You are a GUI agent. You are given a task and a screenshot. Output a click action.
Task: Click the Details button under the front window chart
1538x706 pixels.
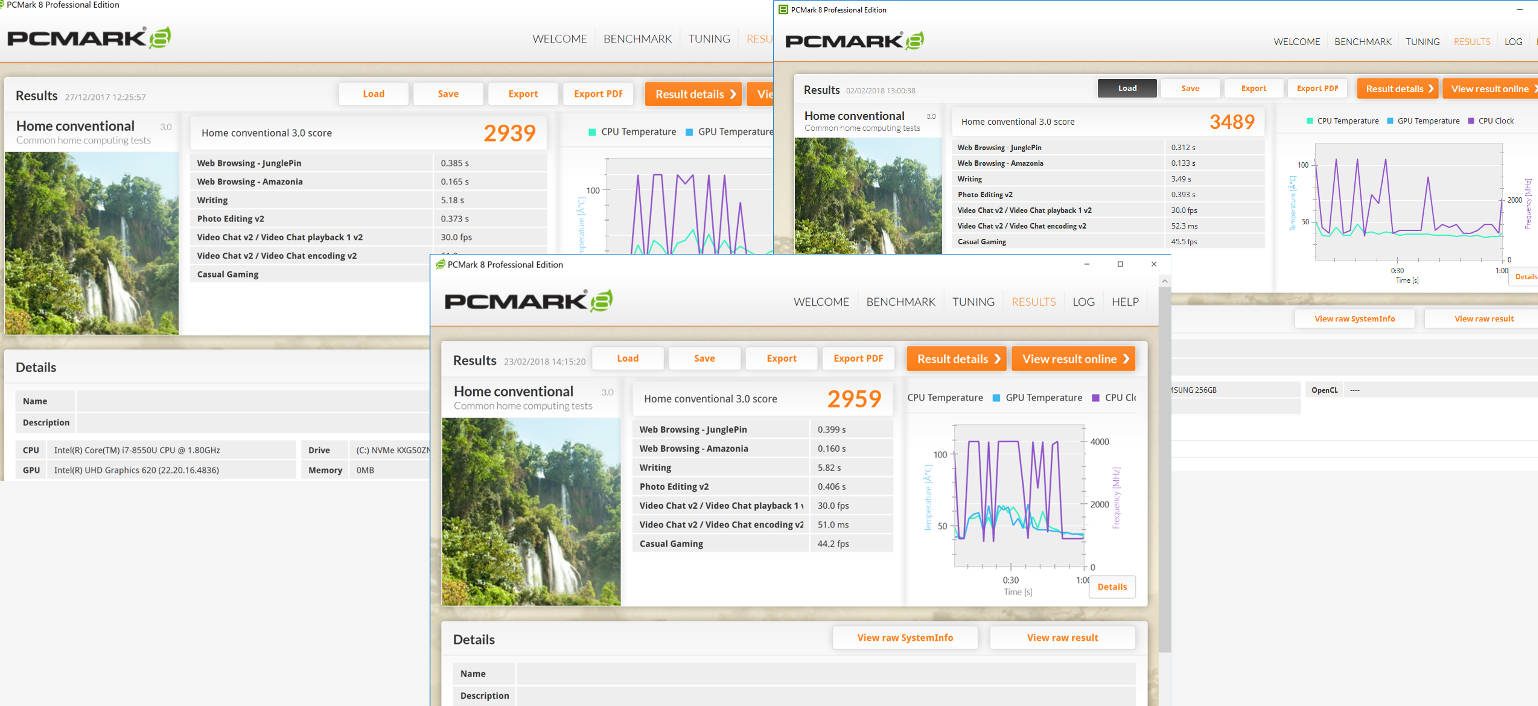point(1112,587)
